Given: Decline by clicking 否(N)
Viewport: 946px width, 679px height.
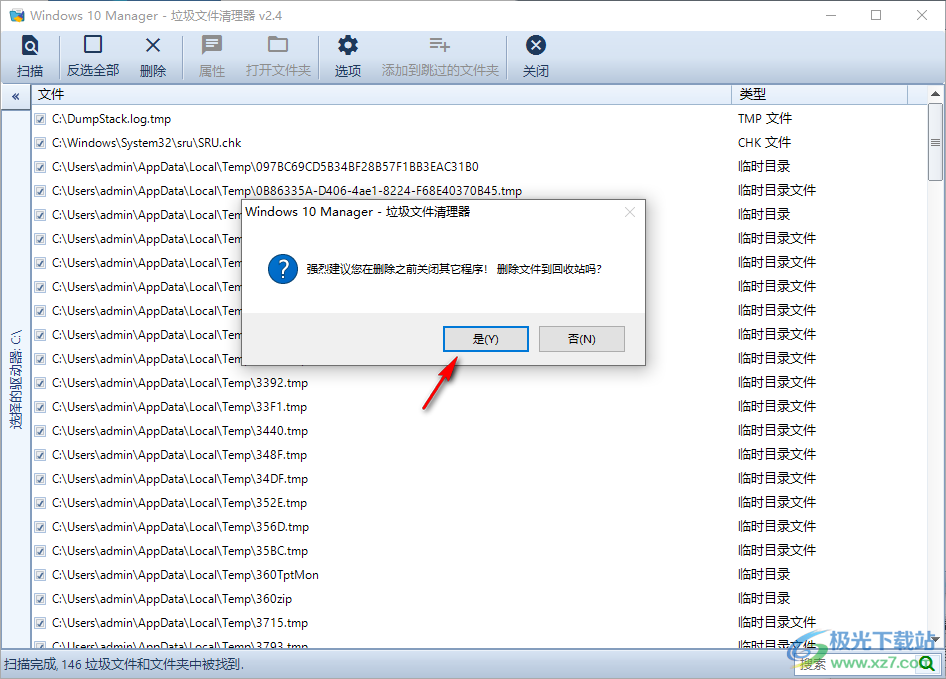Looking at the screenshot, I should point(581,338).
